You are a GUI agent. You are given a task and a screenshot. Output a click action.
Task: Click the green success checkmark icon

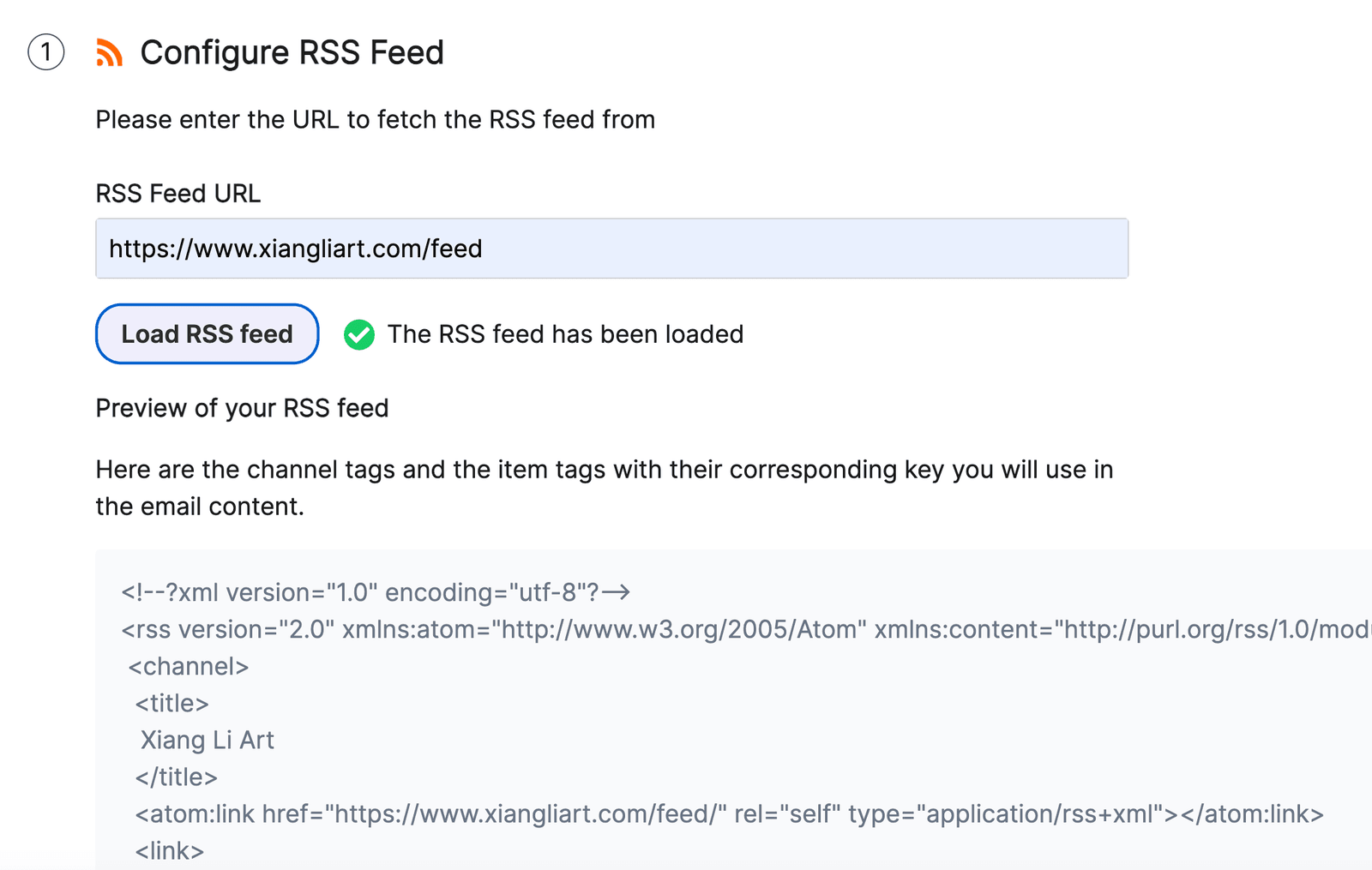click(359, 334)
